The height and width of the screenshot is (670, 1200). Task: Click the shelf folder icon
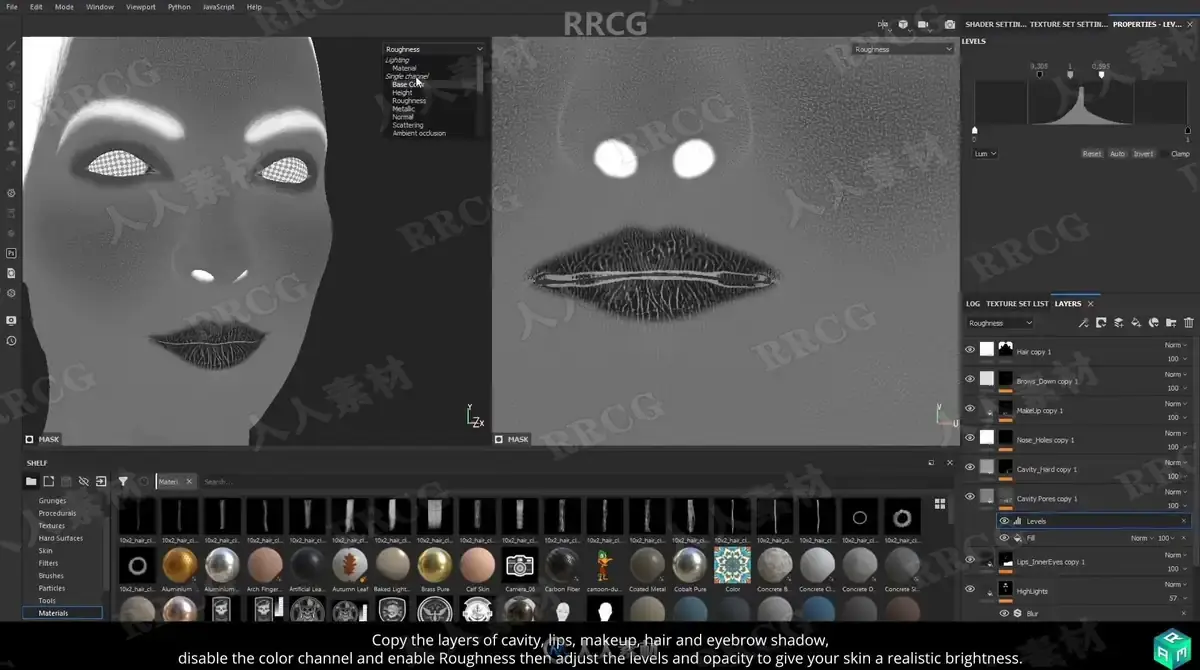pyautogui.click(x=31, y=481)
